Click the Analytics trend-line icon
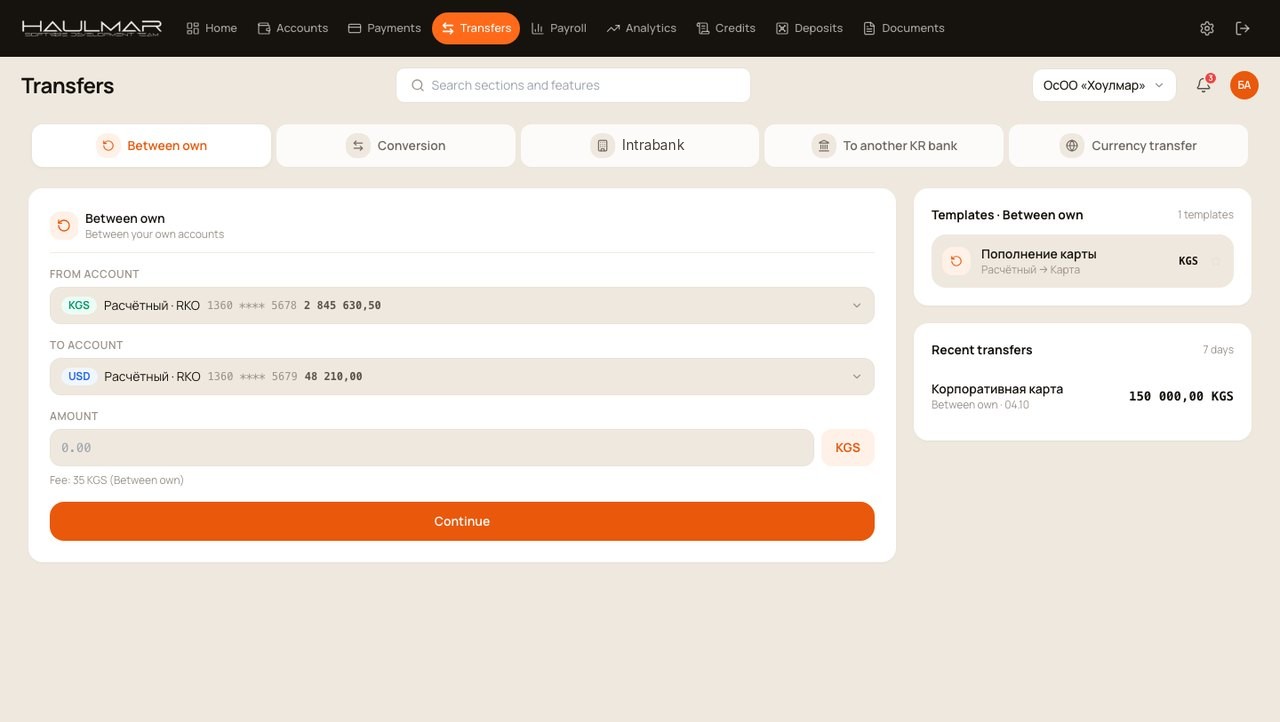1280x722 pixels. tap(613, 28)
